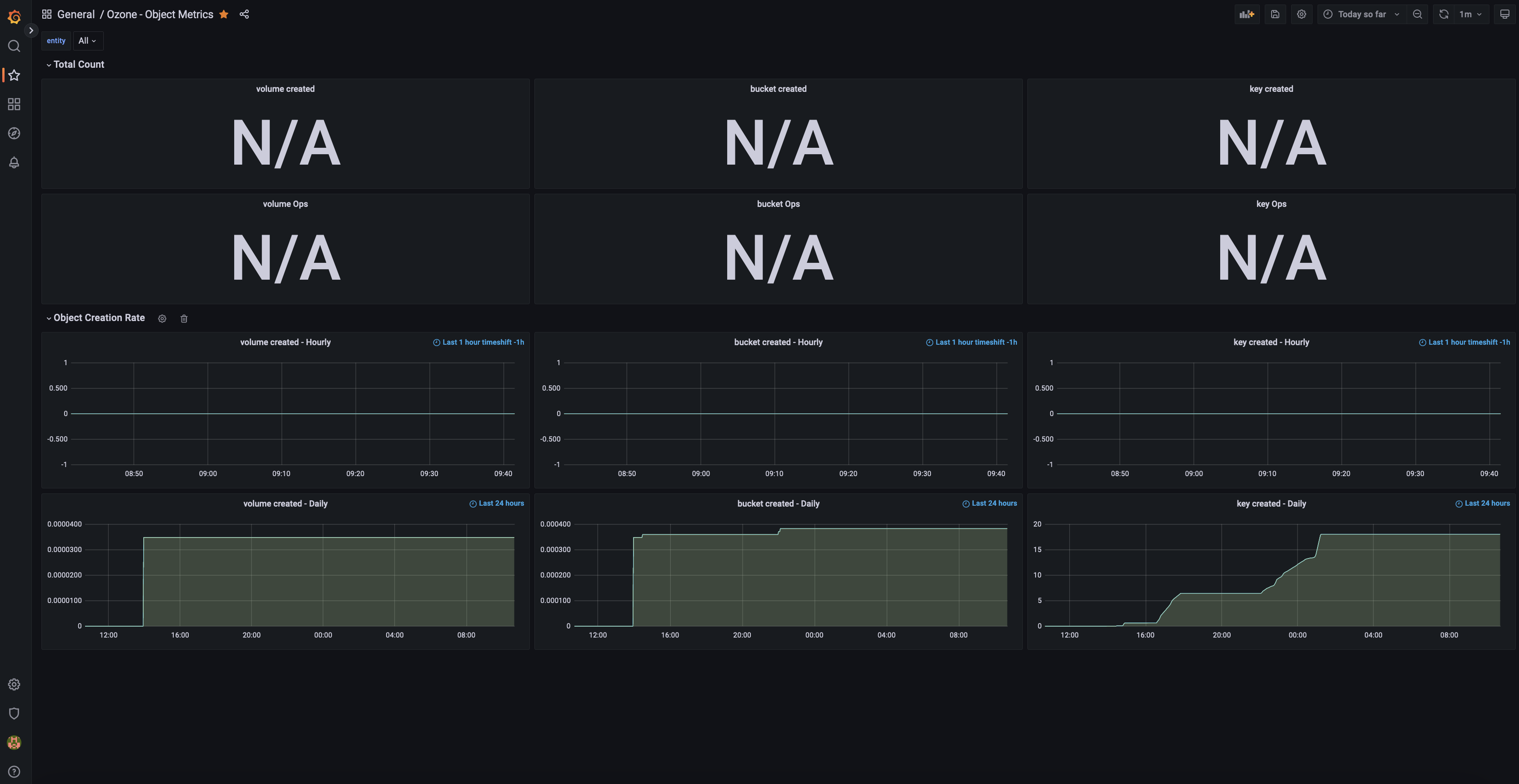
Task: Toggle the dashboard favorite star
Action: pyautogui.click(x=223, y=14)
